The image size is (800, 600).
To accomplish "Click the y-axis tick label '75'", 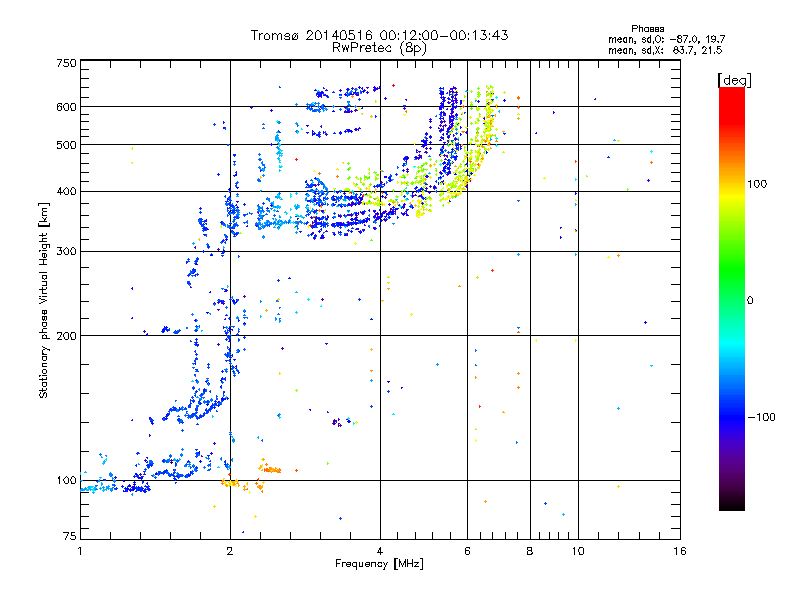I will coord(70,536).
